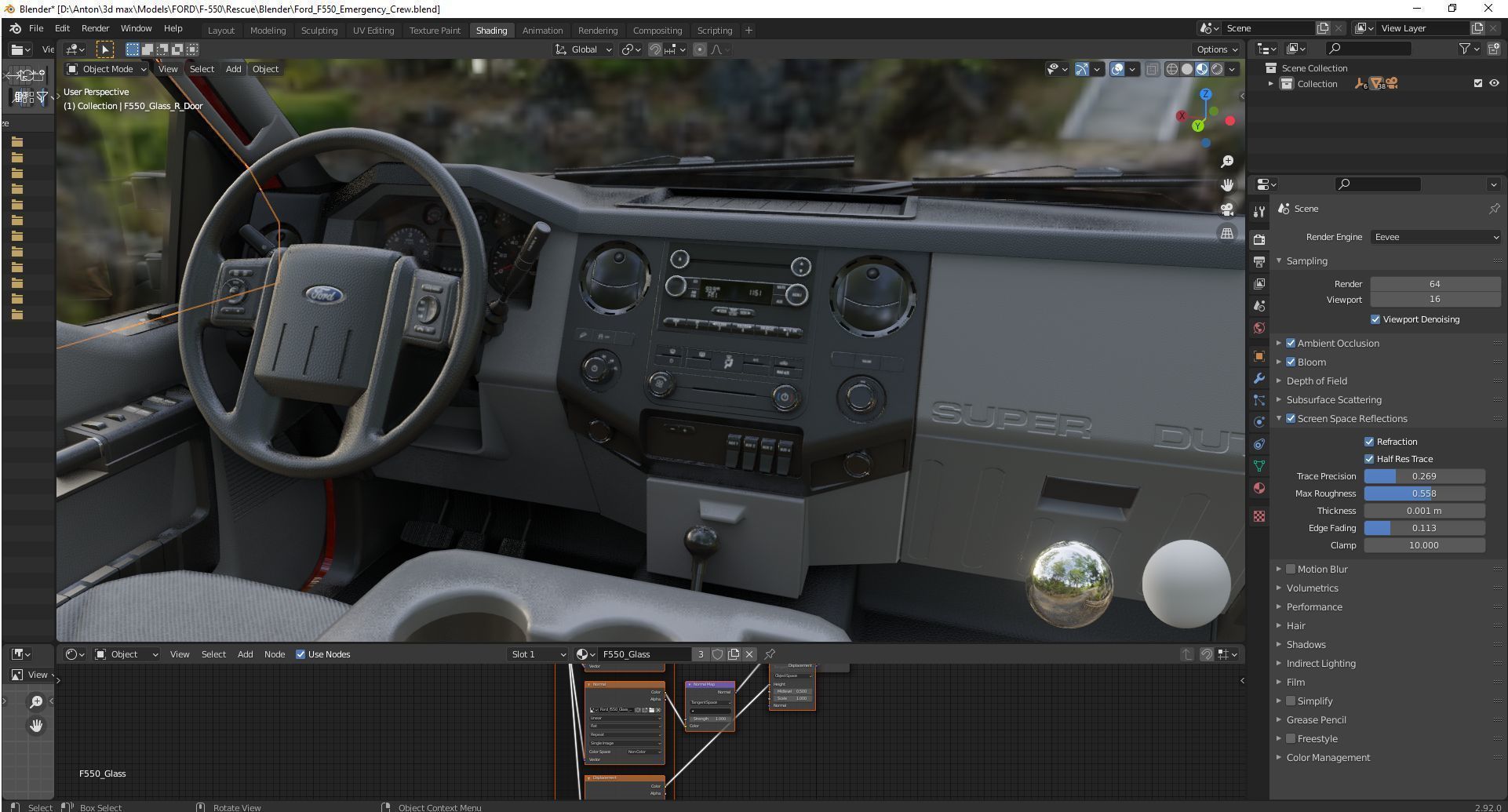This screenshot has height=812, width=1508.
Task: Disable Ambient Occlusion checkbox
Action: pos(1291,343)
